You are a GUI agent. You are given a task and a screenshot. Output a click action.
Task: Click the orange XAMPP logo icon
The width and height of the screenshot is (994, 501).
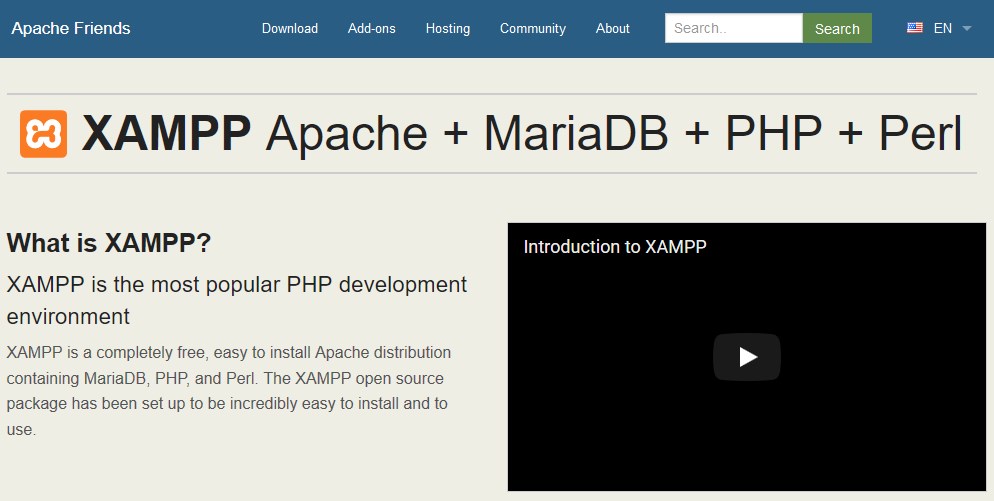click(x=43, y=134)
